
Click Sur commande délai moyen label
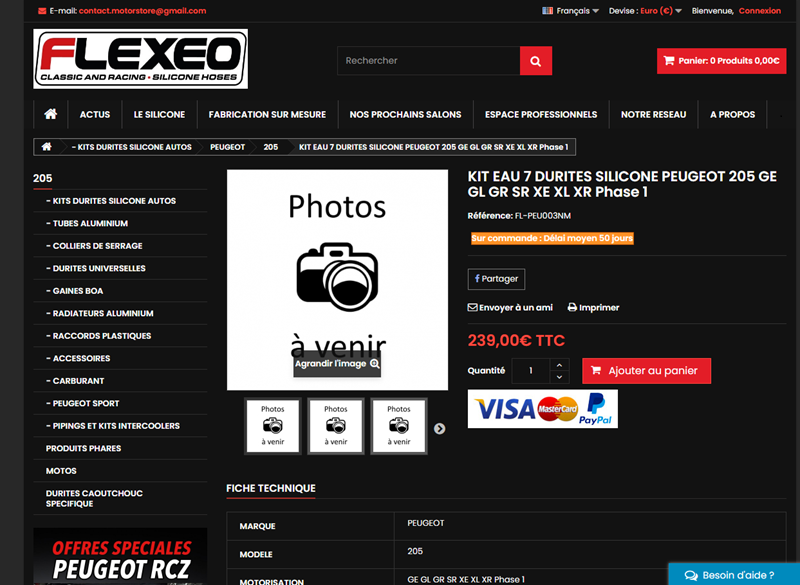point(552,238)
